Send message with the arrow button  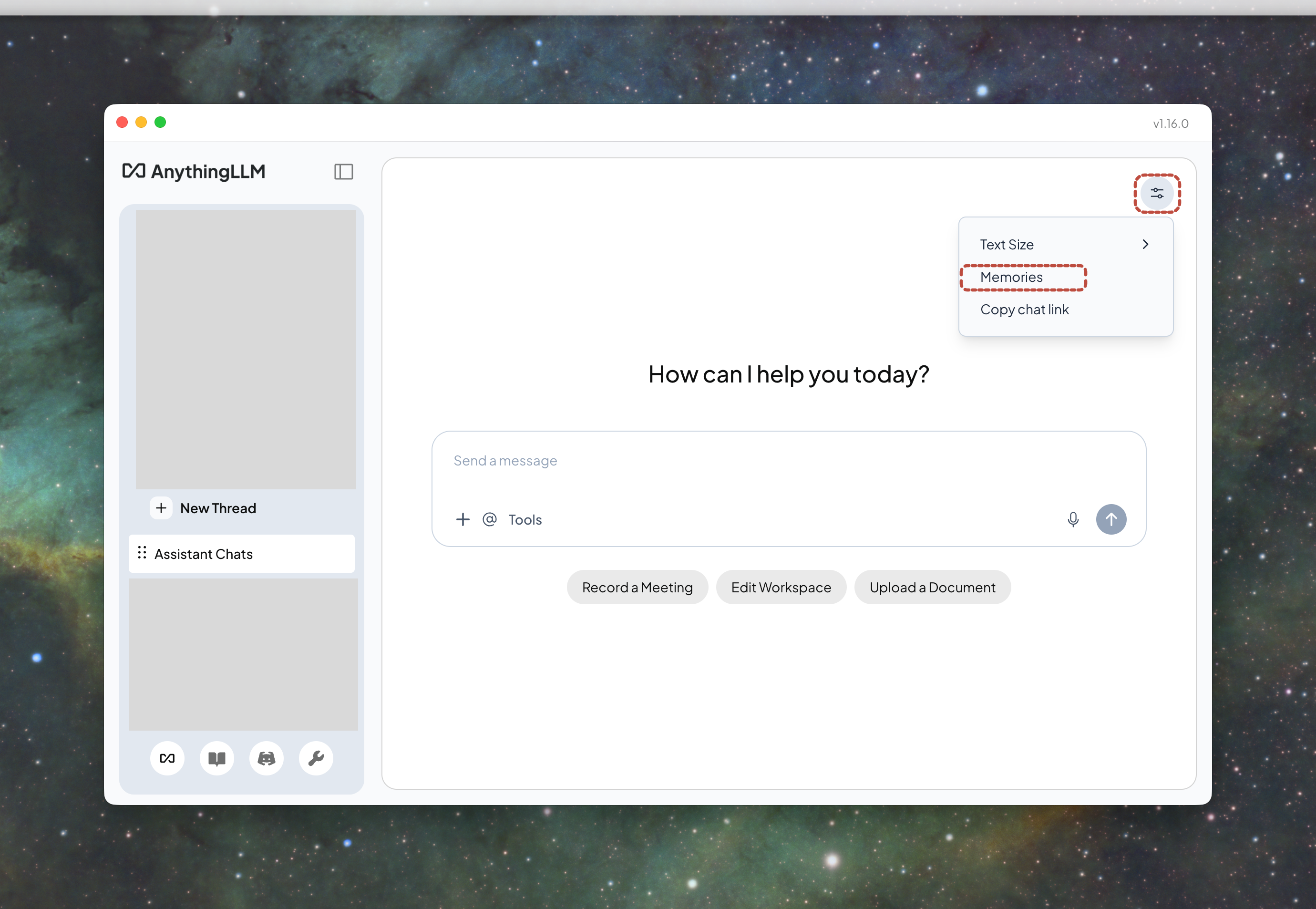point(1111,519)
